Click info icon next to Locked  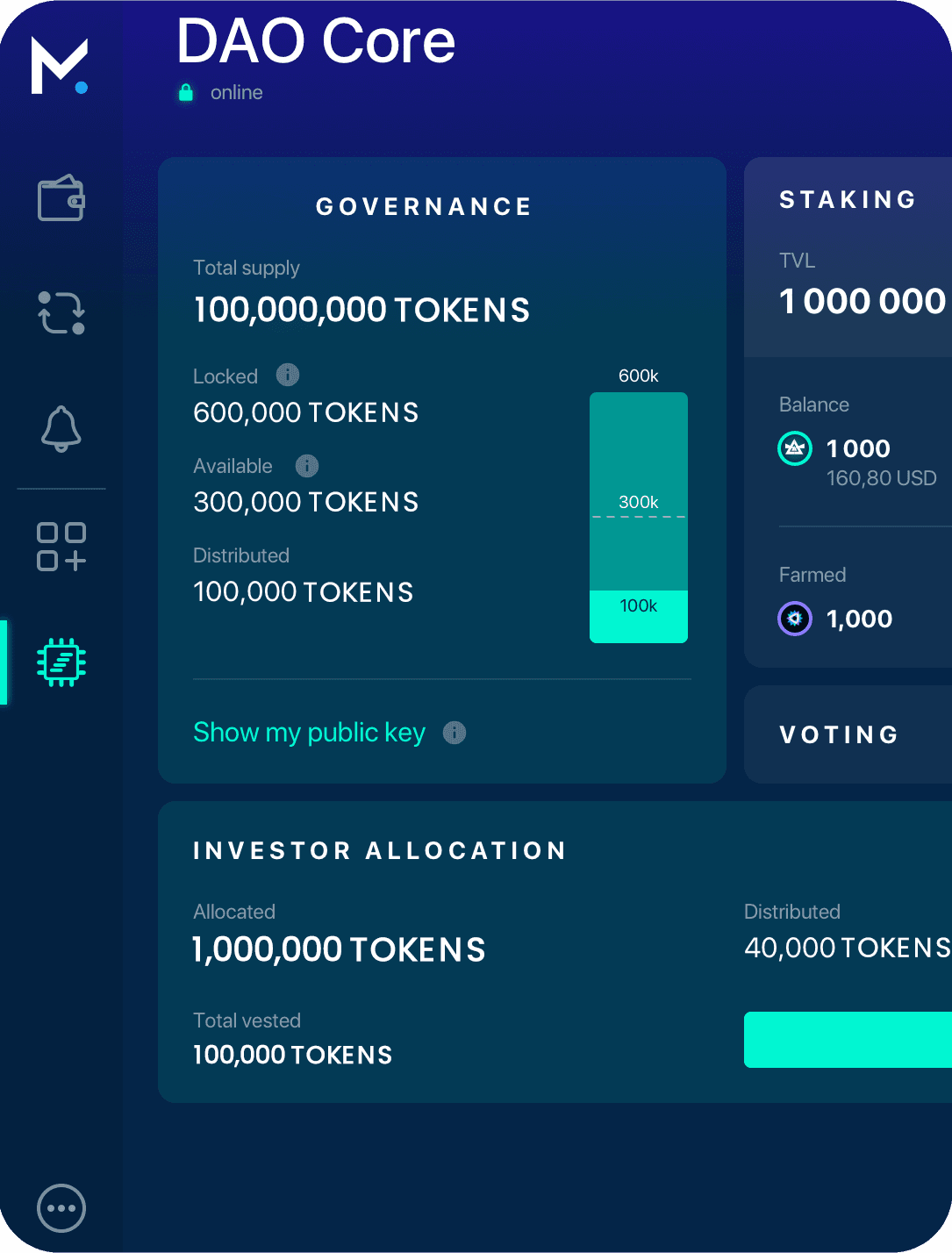[288, 375]
